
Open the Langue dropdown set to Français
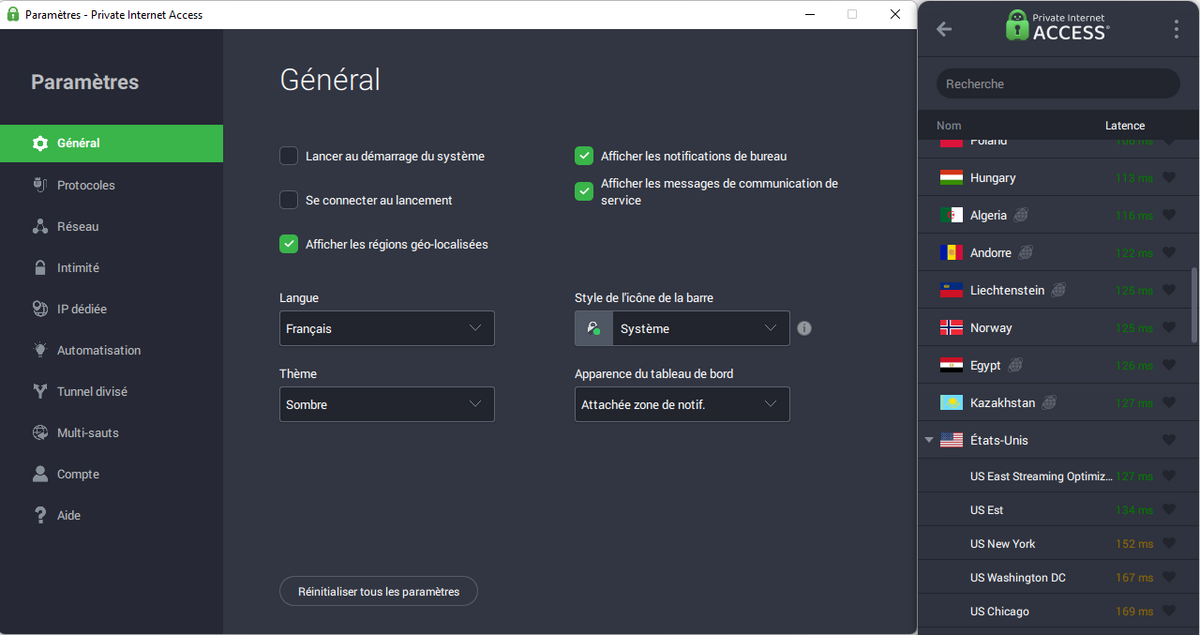387,328
